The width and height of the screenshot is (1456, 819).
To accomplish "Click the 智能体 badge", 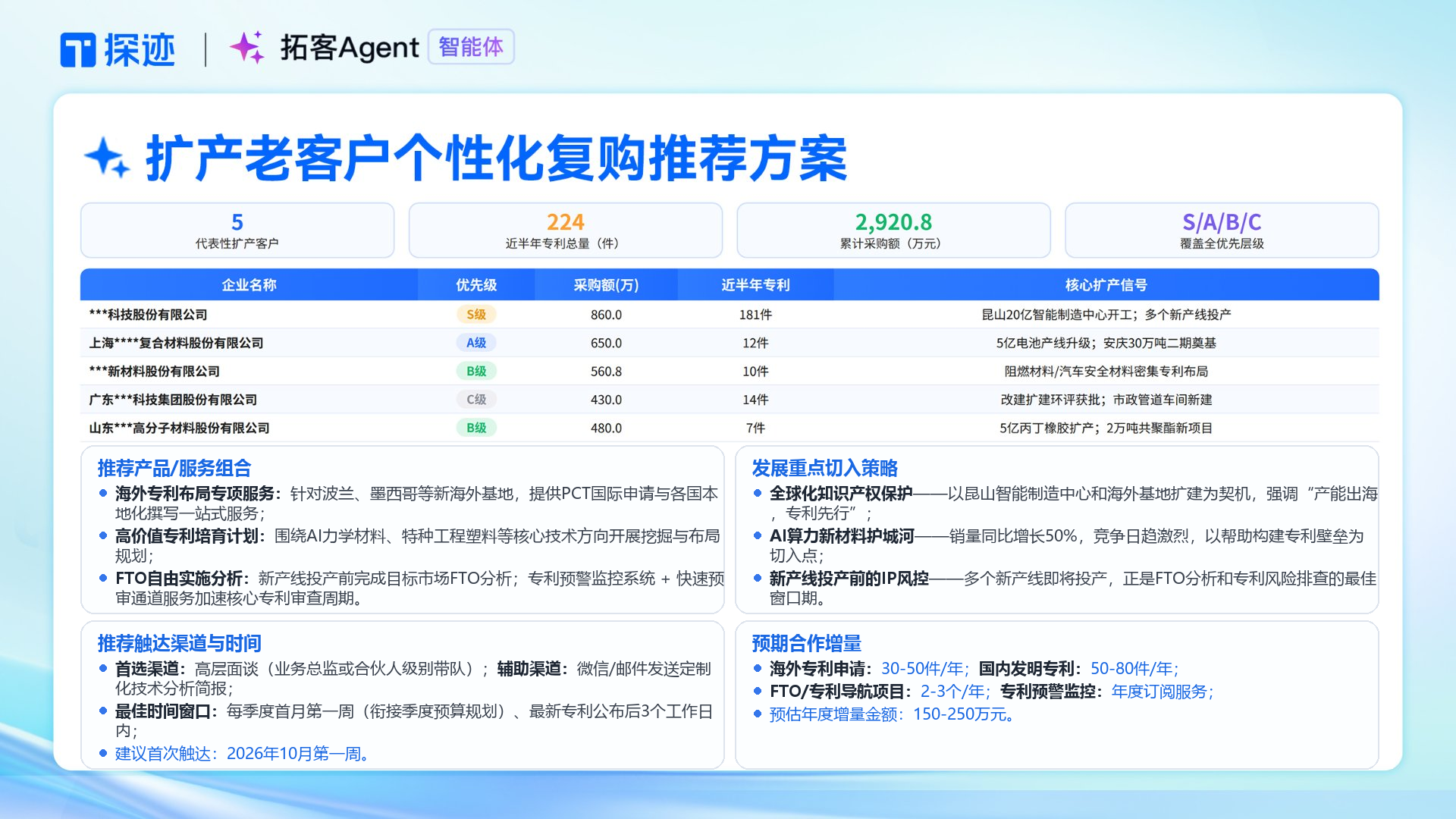I will [x=471, y=47].
